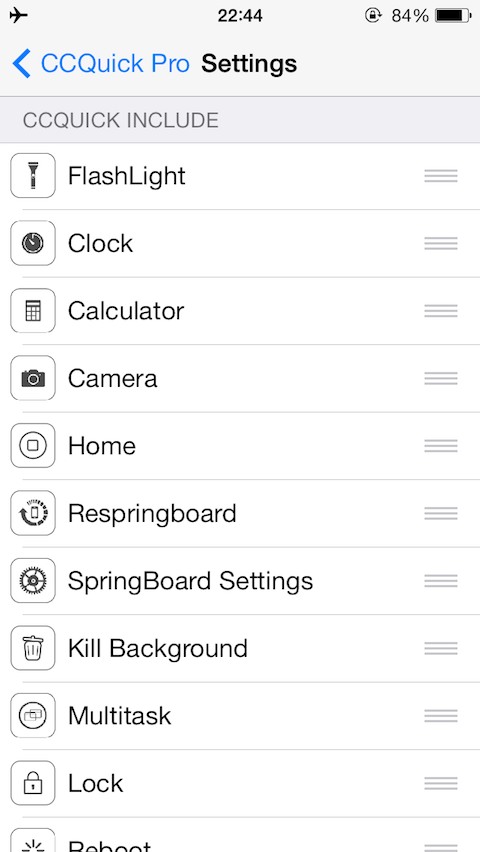Tap the CCQuick Pro back label
This screenshot has height=852, width=480.
115,64
